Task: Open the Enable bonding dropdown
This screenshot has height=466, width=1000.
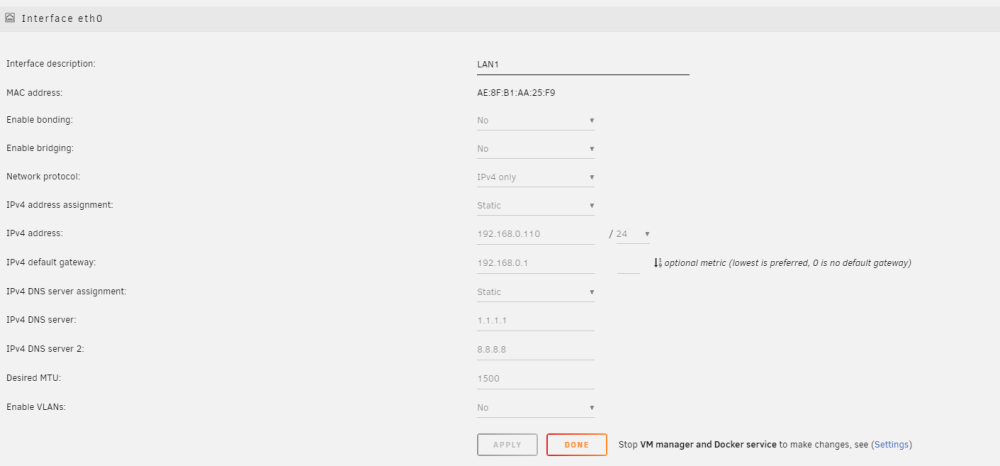Action: tap(536, 120)
